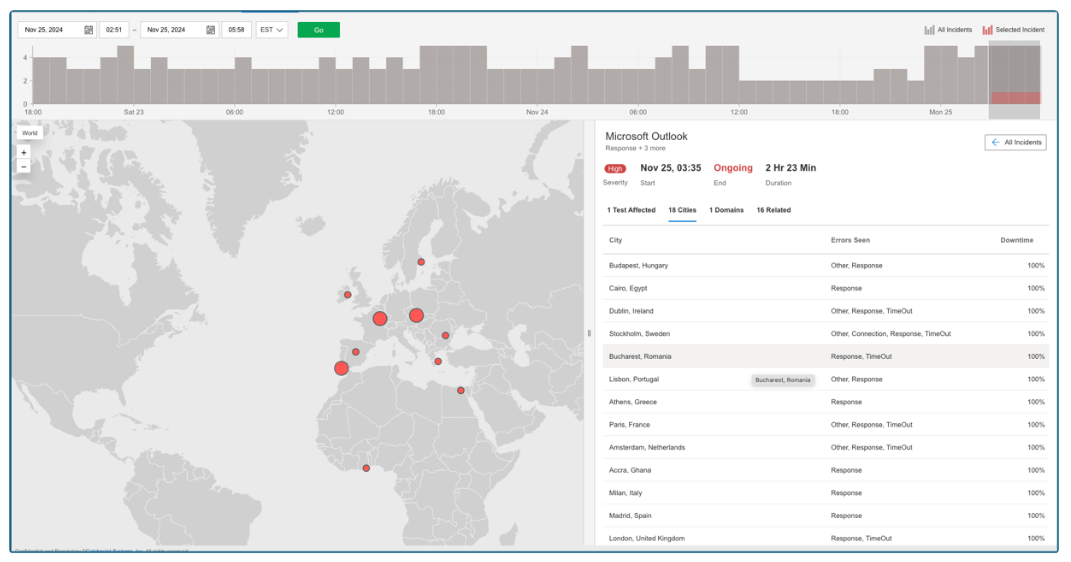Open the start date calendar picker icon
The height and width of the screenshot is (562, 1071).
pos(88,30)
